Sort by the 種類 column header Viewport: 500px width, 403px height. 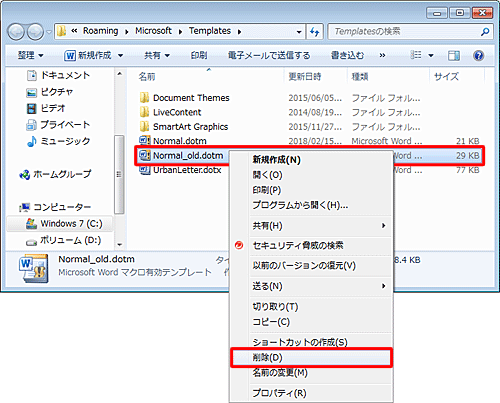tap(360, 77)
